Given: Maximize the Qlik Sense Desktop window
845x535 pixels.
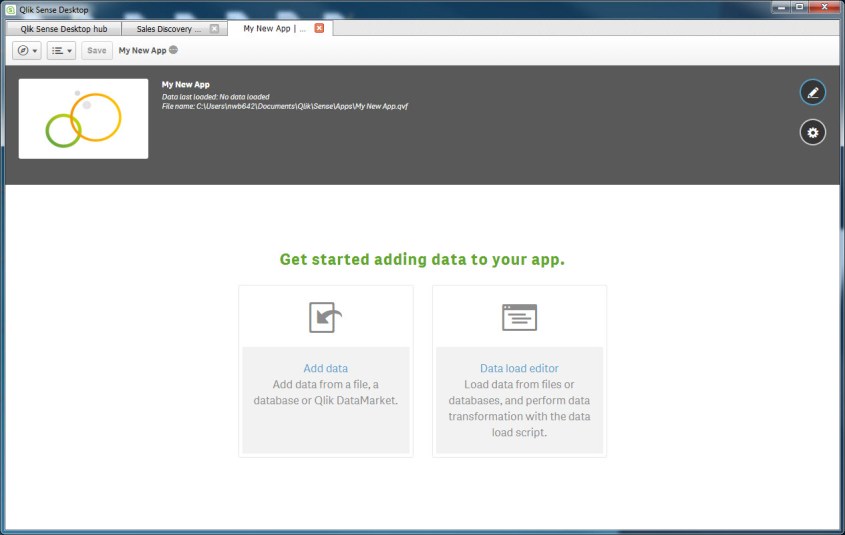Looking at the screenshot, I should coord(800,8).
